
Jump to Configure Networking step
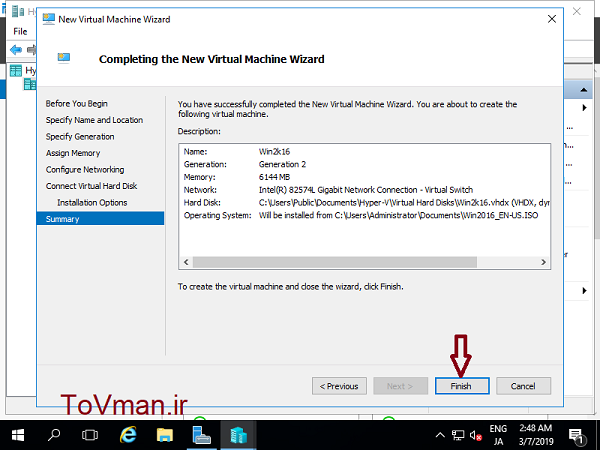click(x=85, y=170)
